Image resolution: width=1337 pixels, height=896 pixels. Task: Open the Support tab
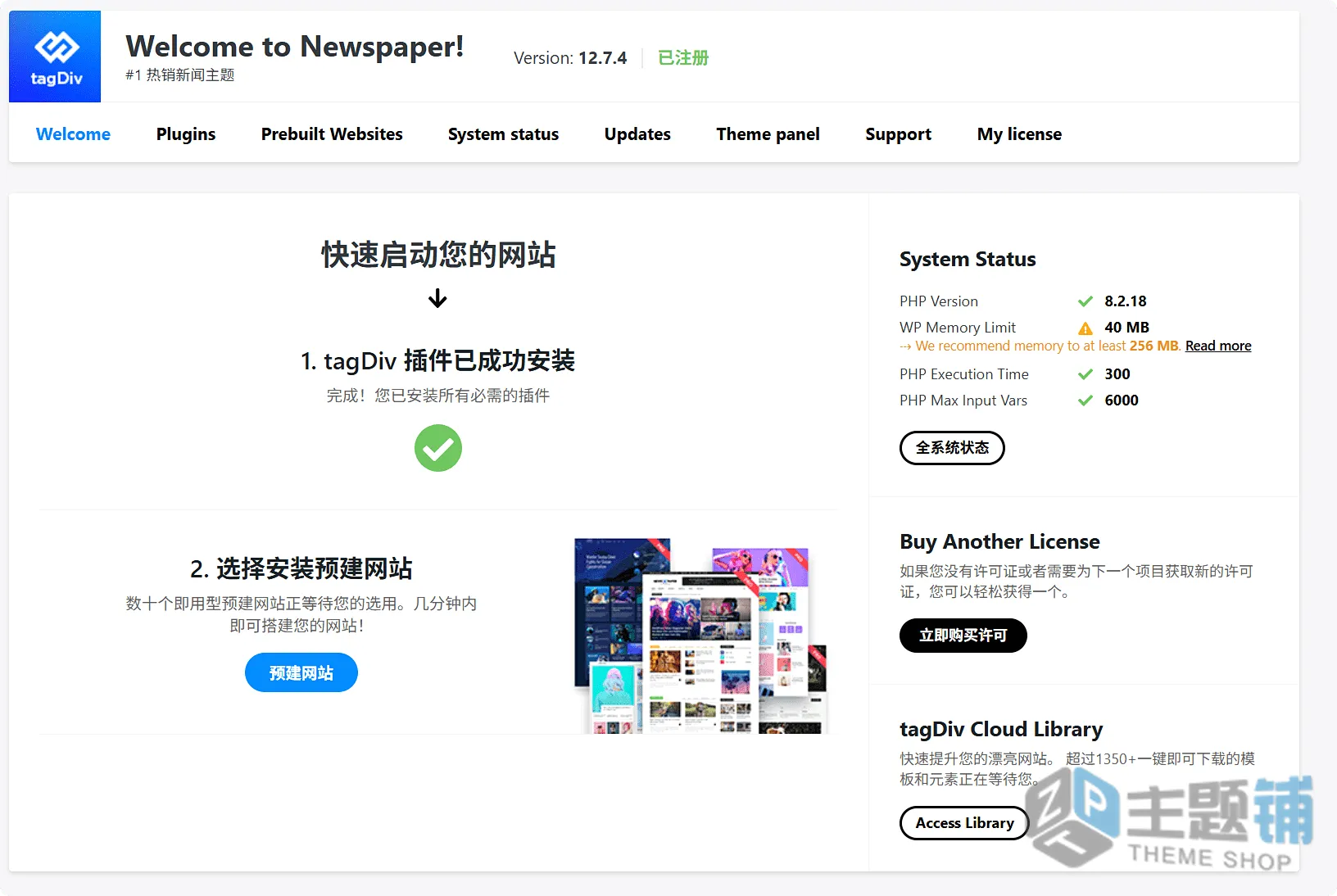[x=898, y=134]
